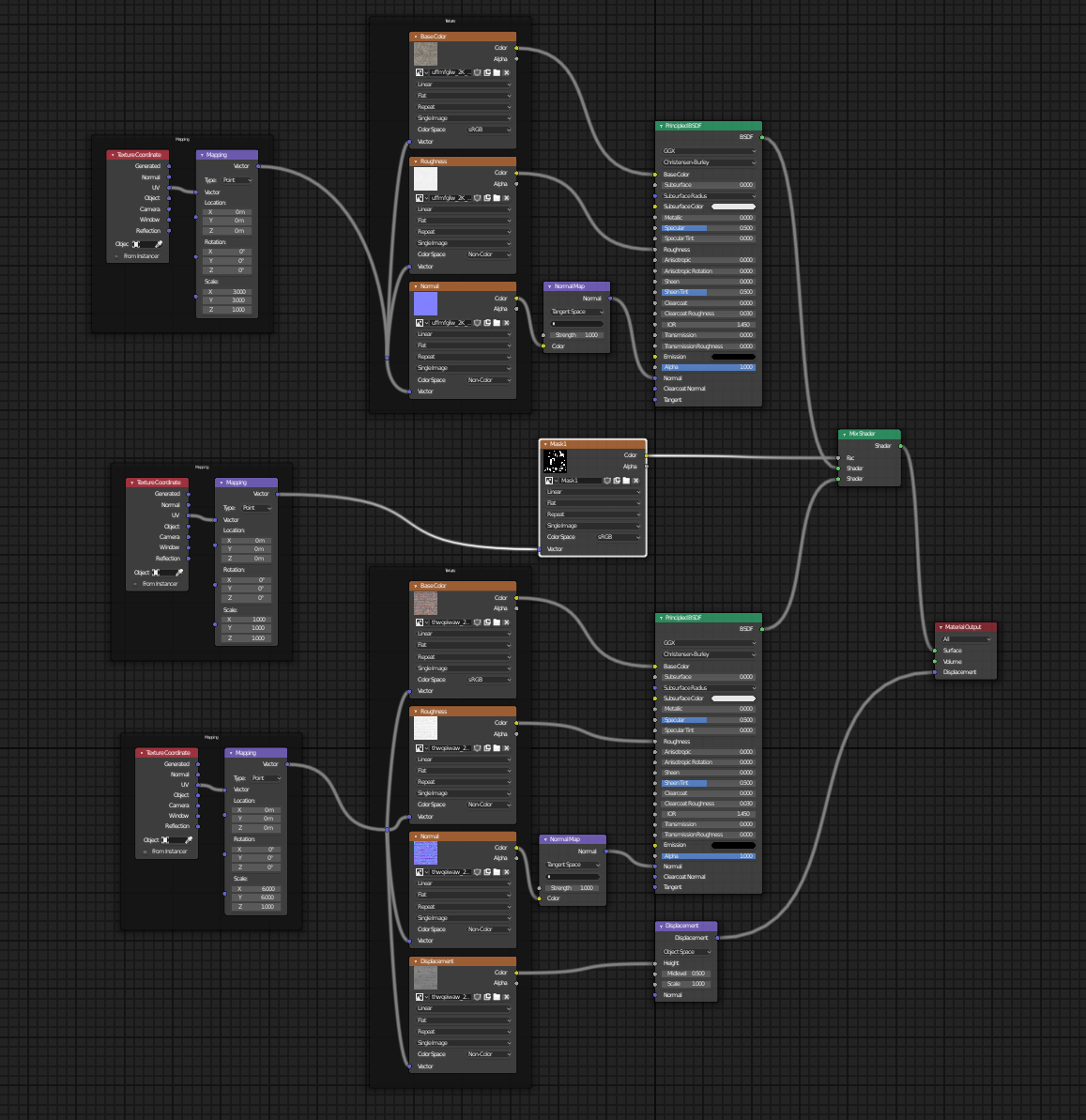Click the Emission color swatch in the upper Principled BSDF
This screenshot has width=1086, height=1120.
click(733, 357)
